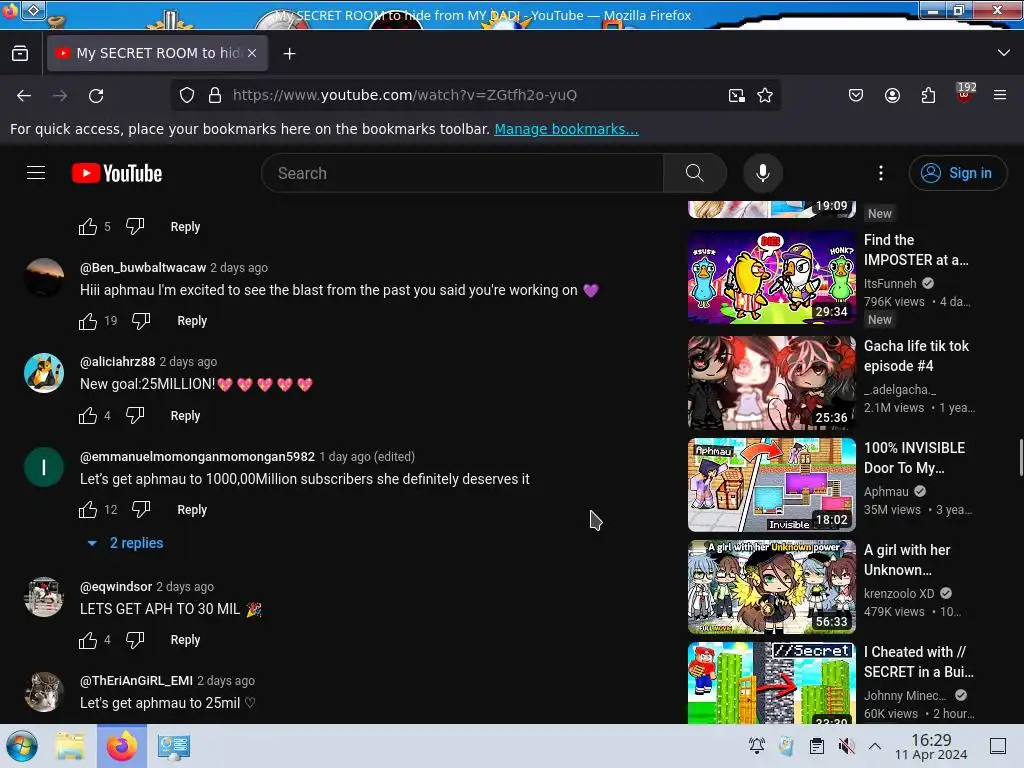This screenshot has height=768, width=1024.
Task: Dislike the comment by @eqwindsor
Action: [135, 639]
